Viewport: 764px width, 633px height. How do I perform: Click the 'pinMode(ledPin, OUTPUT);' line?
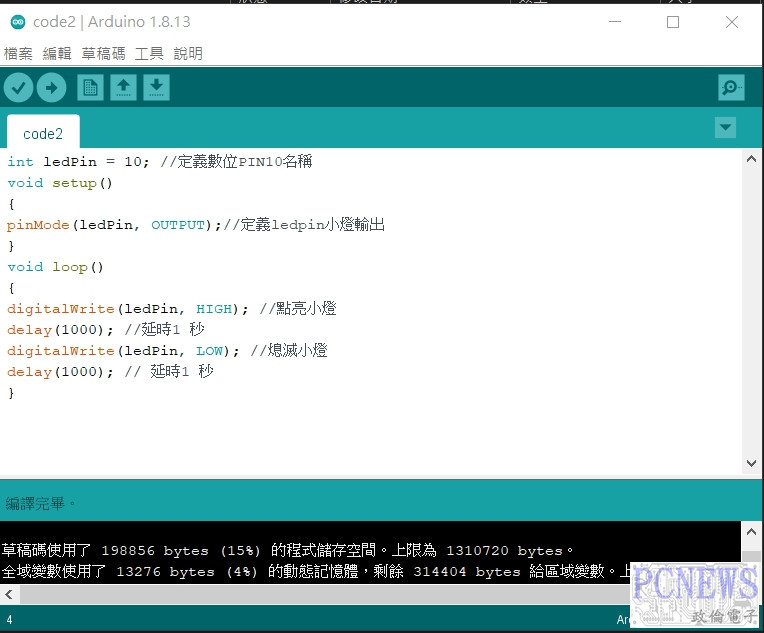point(114,225)
